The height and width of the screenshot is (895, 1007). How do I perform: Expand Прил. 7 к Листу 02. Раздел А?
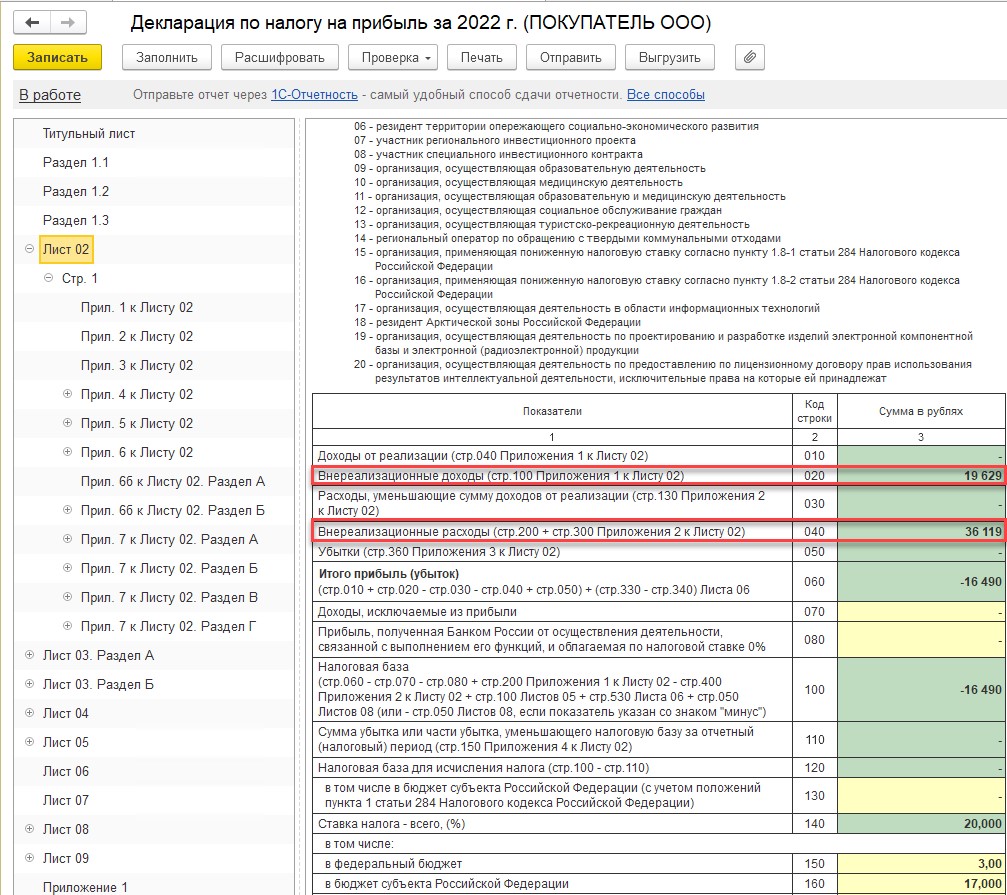(x=67, y=539)
